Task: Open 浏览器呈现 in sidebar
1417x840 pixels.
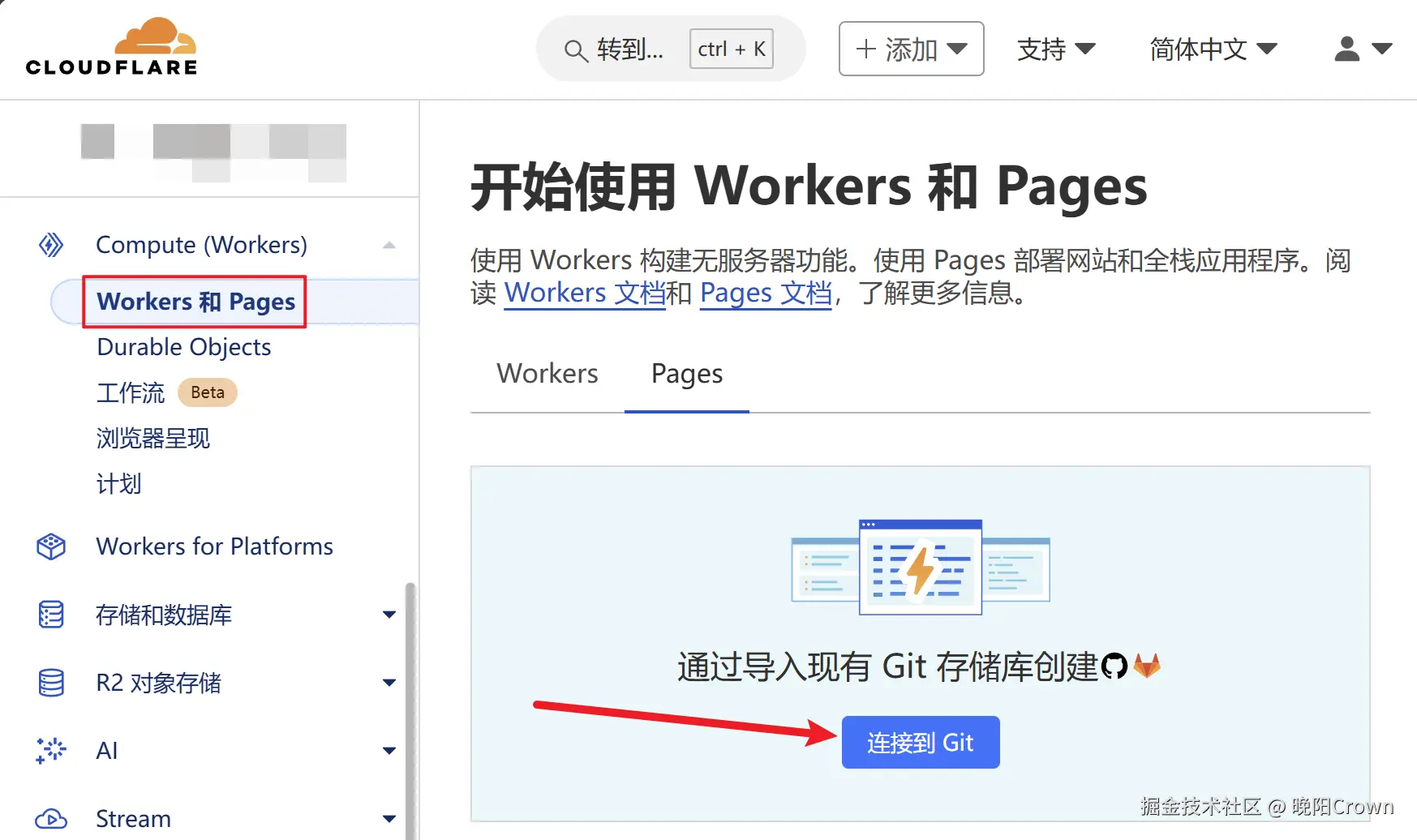Action: coord(153,439)
